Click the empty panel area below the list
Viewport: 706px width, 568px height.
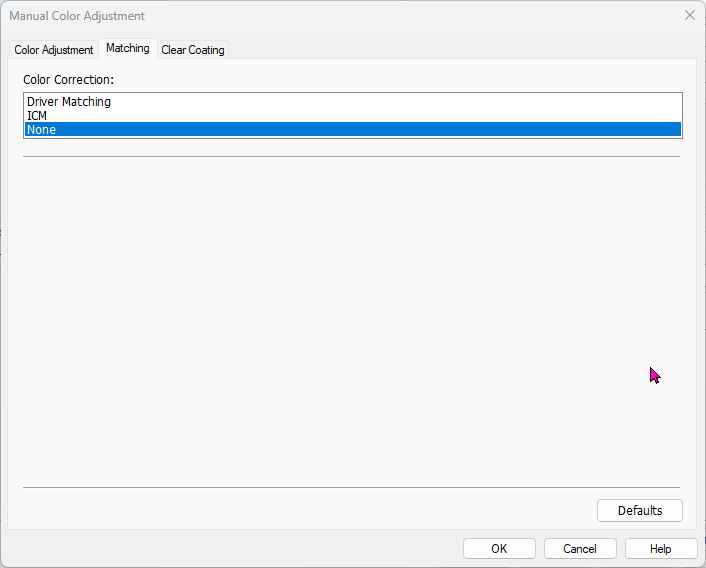(350, 320)
